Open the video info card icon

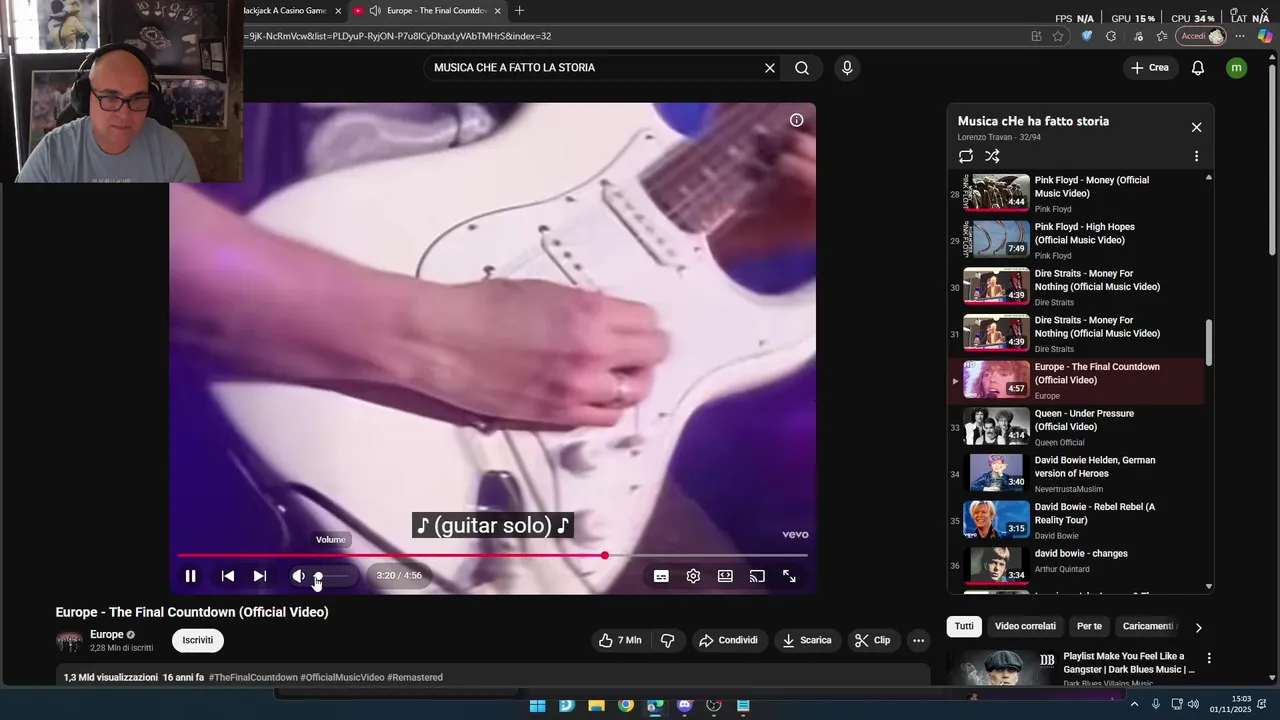[x=796, y=120]
